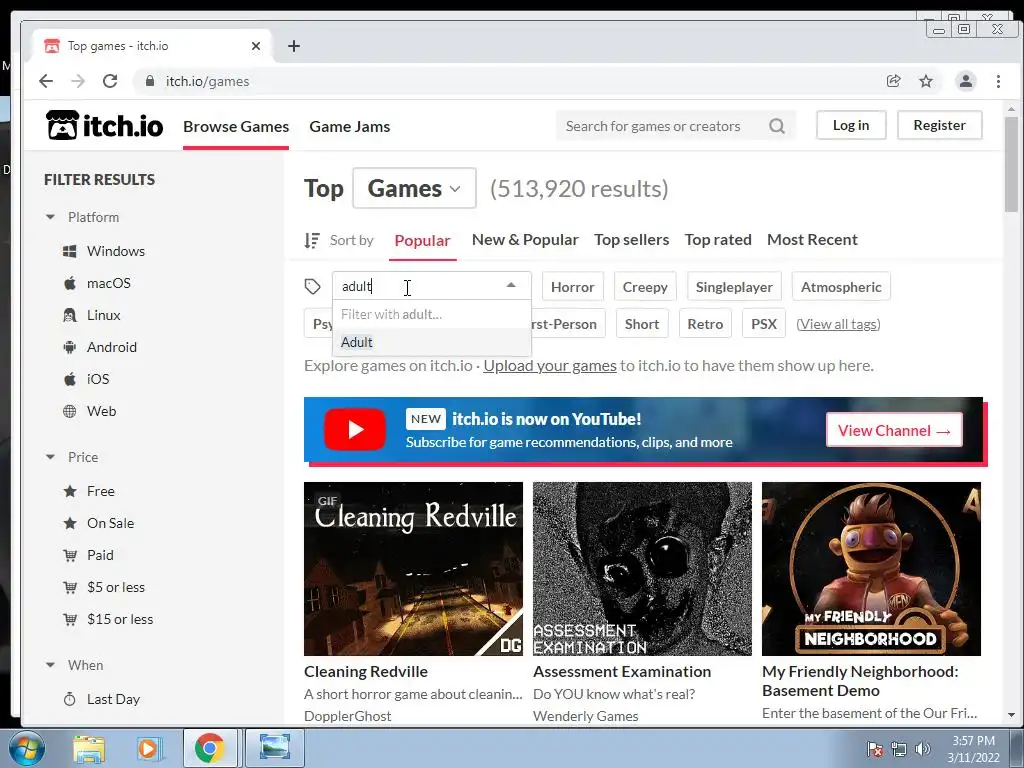Open Windows Start button
This screenshot has height=768, width=1024.
click(27, 748)
